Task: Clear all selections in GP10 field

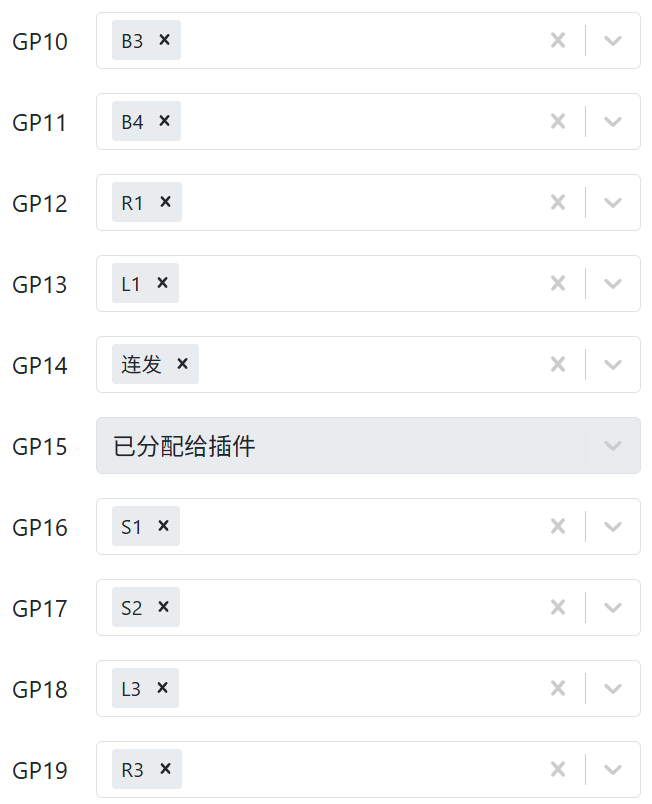Action: (x=558, y=40)
